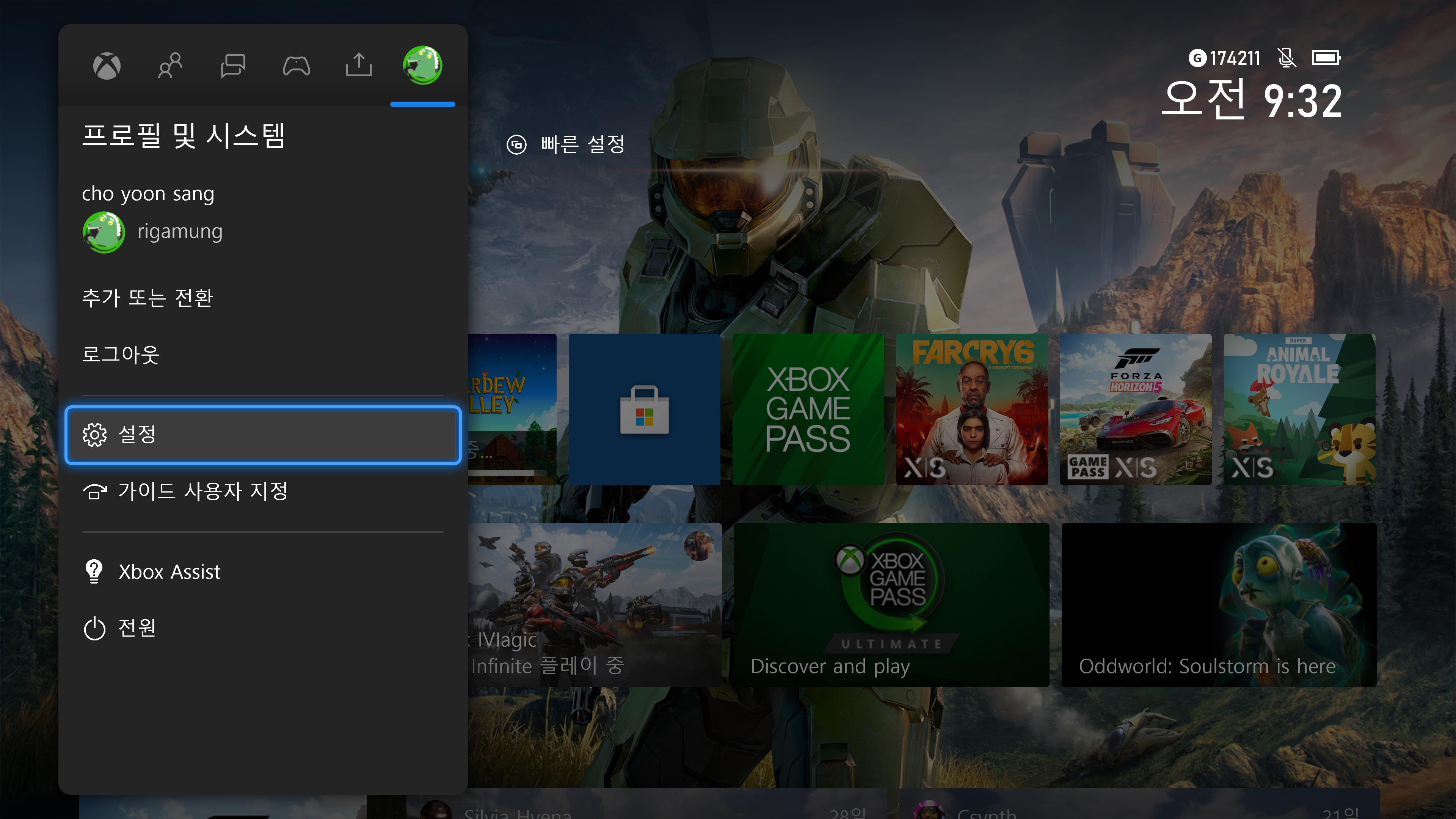Image resolution: width=1456 pixels, height=819 pixels.
Task: Select the Game activity controller tab
Action: point(296,66)
